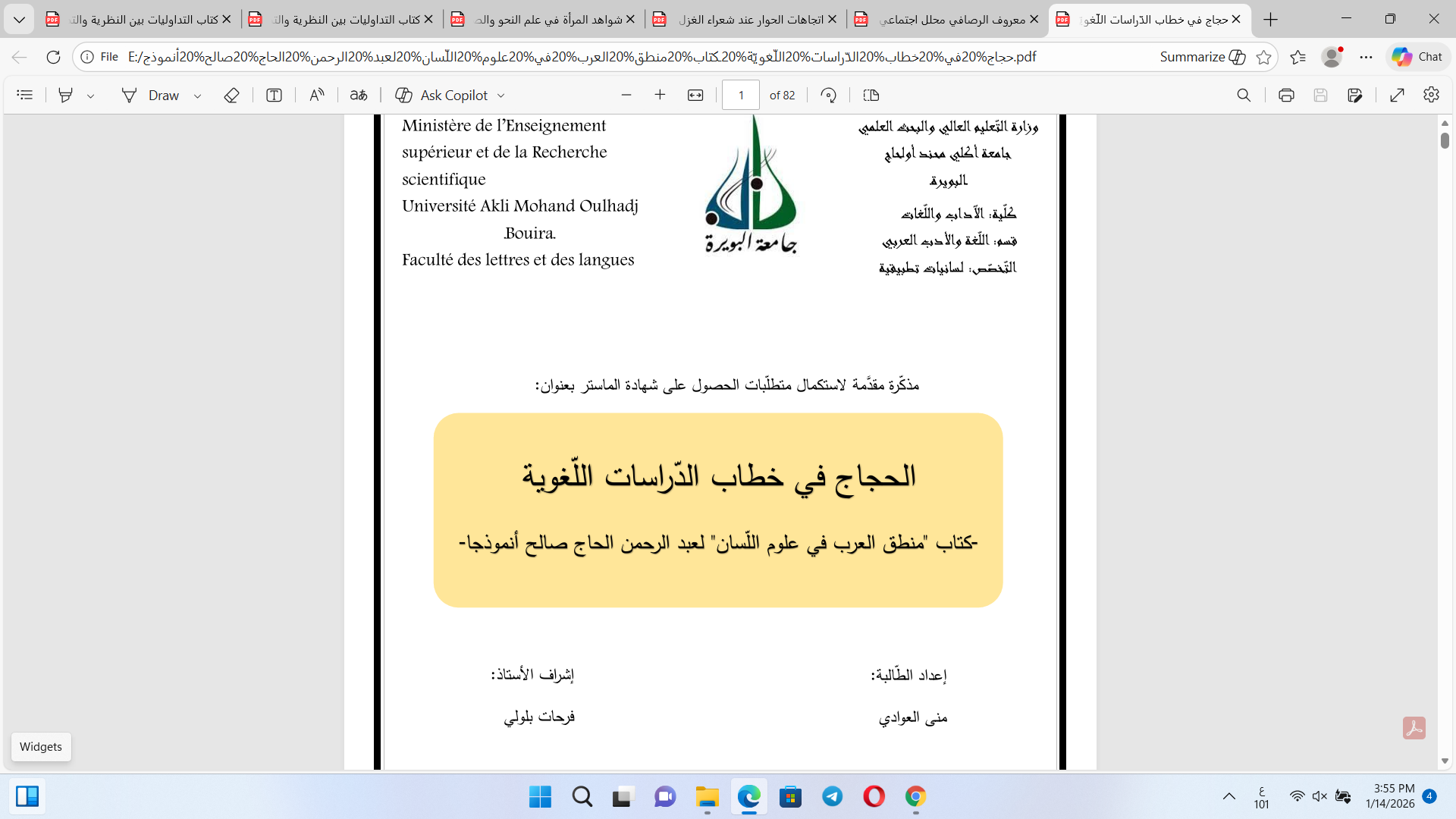1456x819 pixels.
Task: Click Ask Copilot in PDF toolbar
Action: pos(442,95)
